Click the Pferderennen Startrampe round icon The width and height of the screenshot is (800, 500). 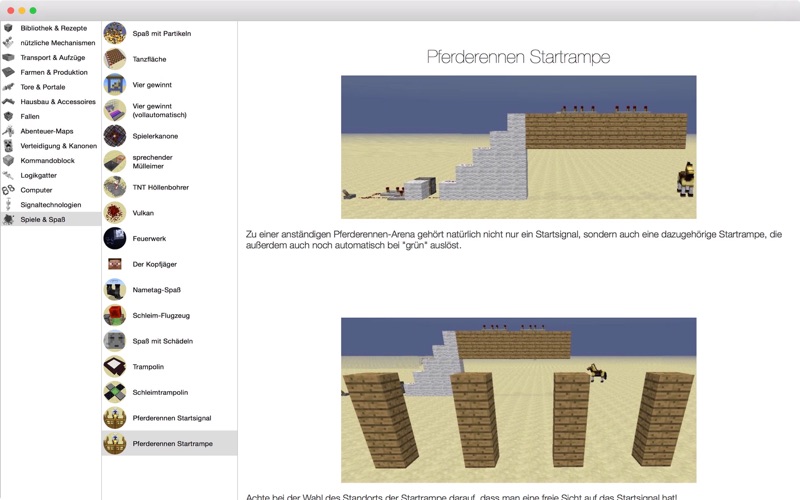115,443
